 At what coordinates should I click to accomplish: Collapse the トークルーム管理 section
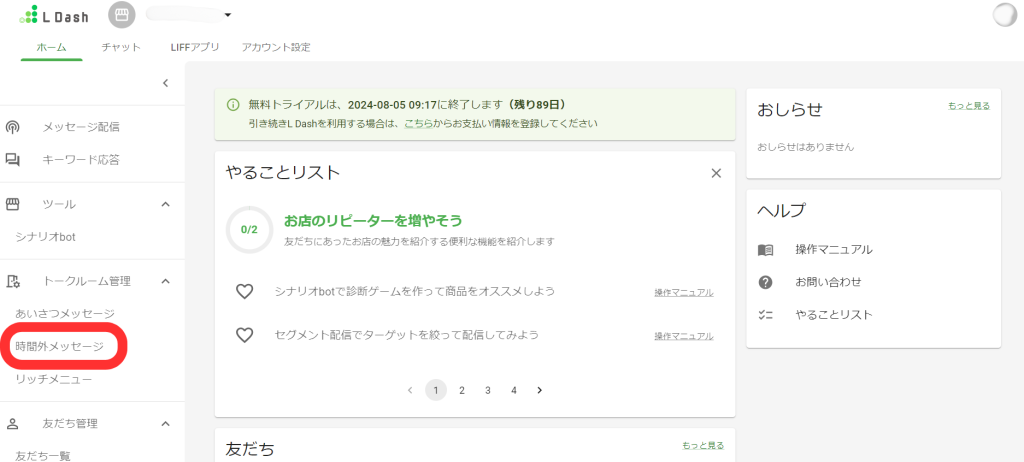pos(166,282)
